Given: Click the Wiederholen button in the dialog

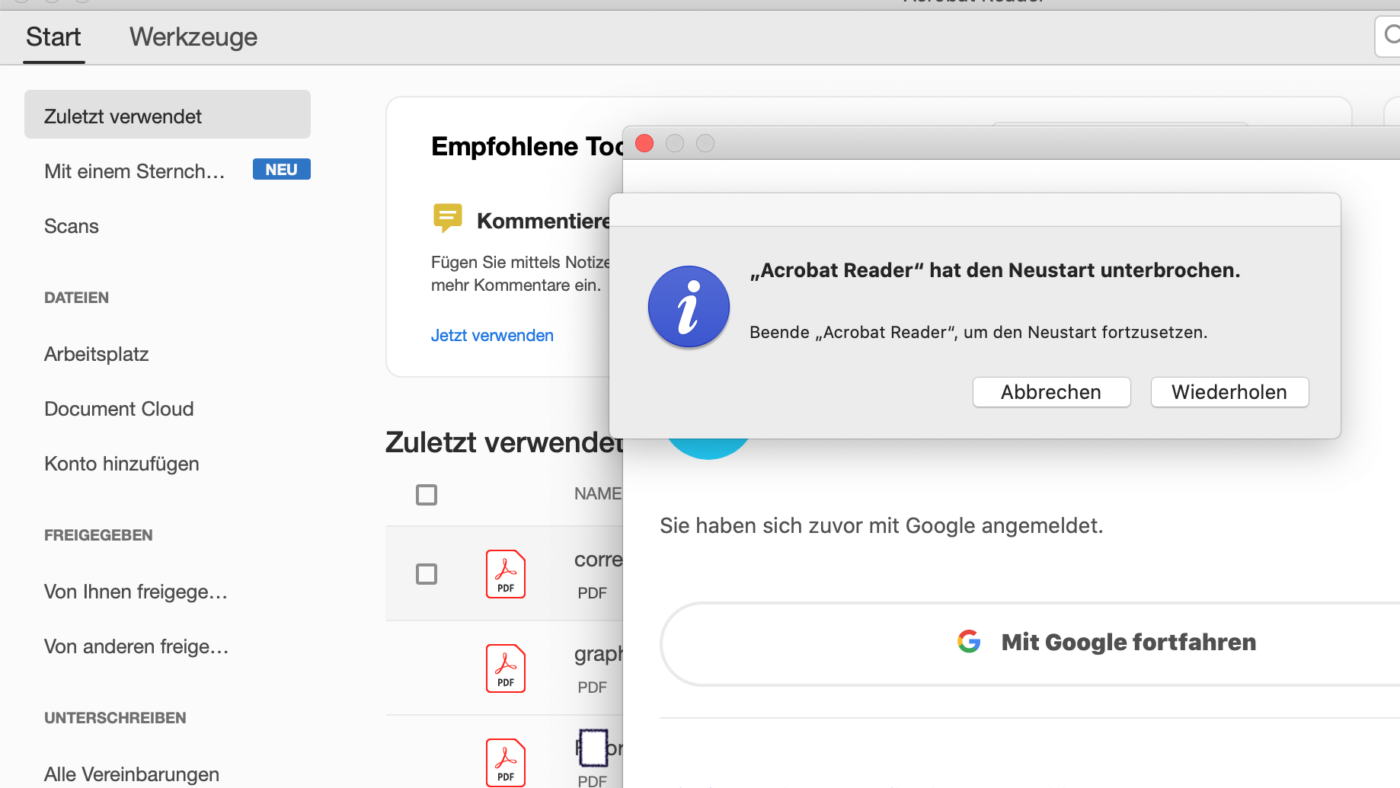Looking at the screenshot, I should pyautogui.click(x=1229, y=392).
